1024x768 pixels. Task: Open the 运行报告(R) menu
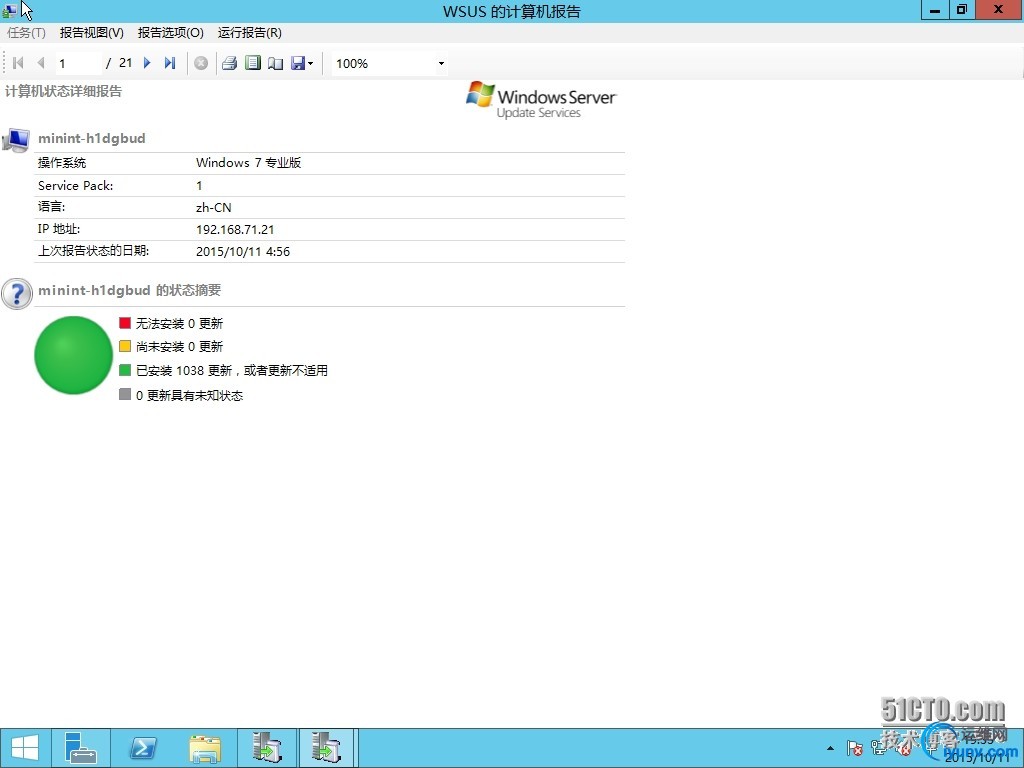(x=249, y=33)
